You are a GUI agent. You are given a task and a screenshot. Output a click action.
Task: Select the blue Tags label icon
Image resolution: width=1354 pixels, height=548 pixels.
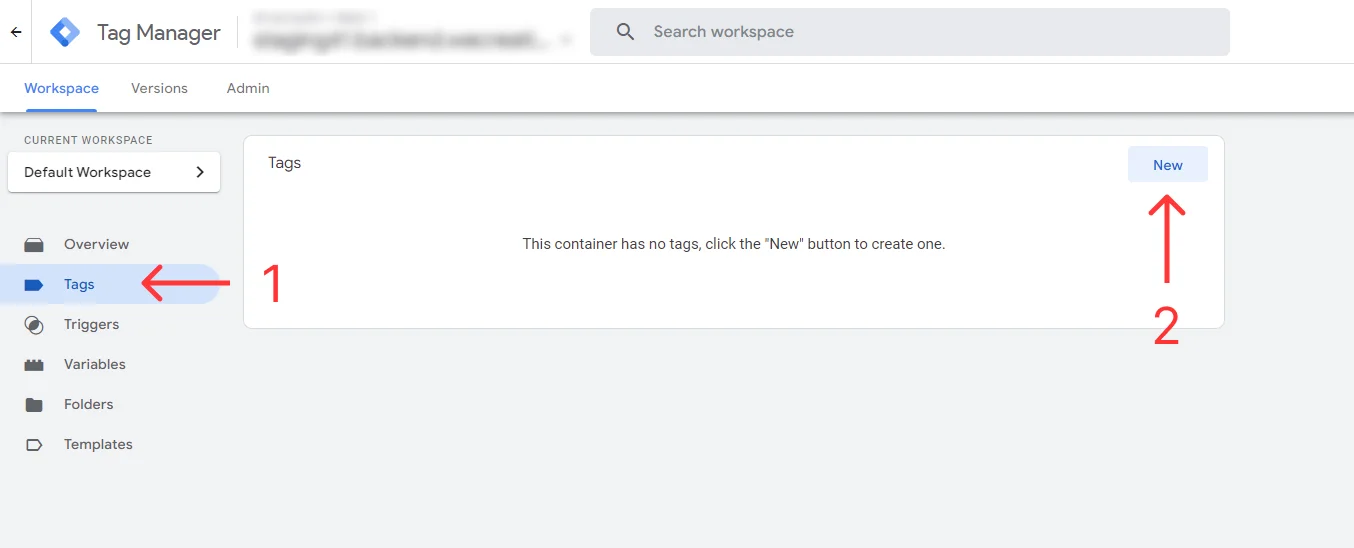coord(34,285)
